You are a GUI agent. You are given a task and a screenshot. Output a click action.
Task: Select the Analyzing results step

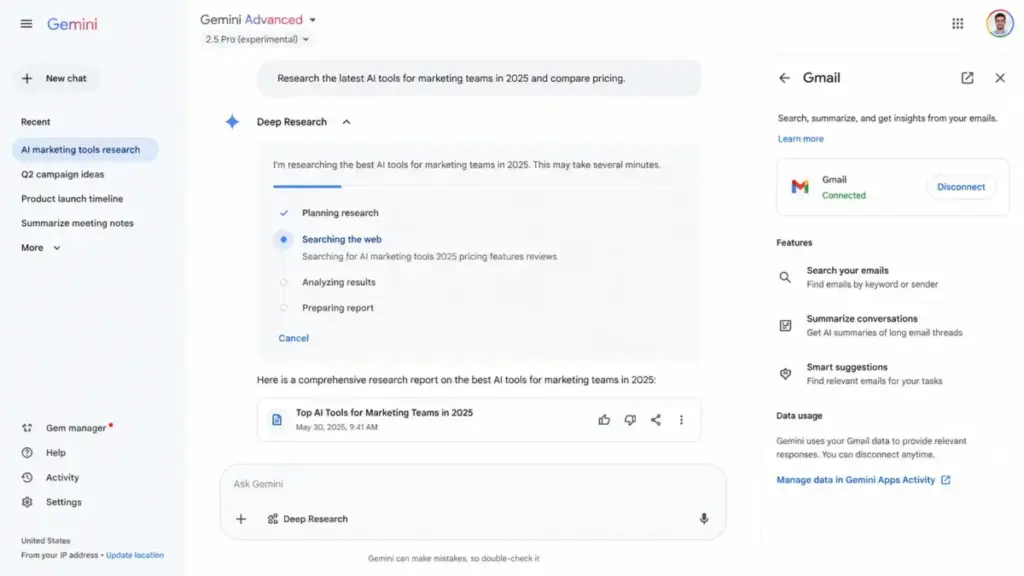pyautogui.click(x=338, y=282)
